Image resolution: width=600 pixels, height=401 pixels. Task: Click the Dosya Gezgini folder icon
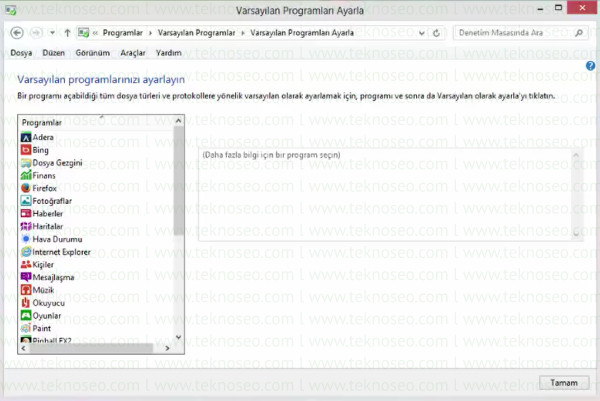[x=26, y=163]
